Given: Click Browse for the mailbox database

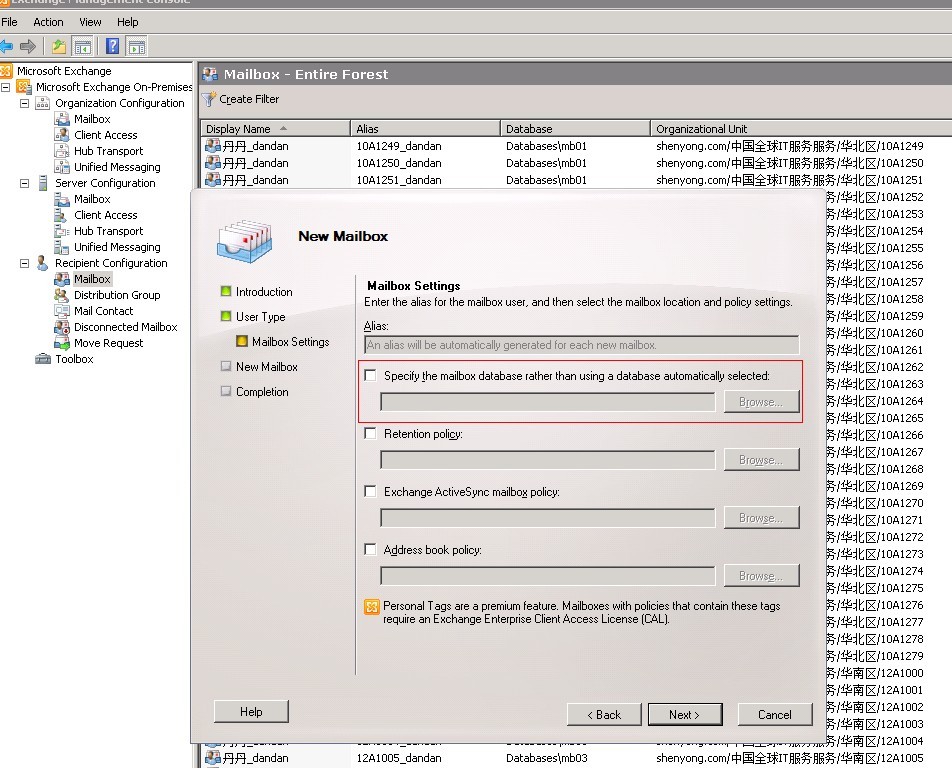Looking at the screenshot, I should [x=761, y=402].
